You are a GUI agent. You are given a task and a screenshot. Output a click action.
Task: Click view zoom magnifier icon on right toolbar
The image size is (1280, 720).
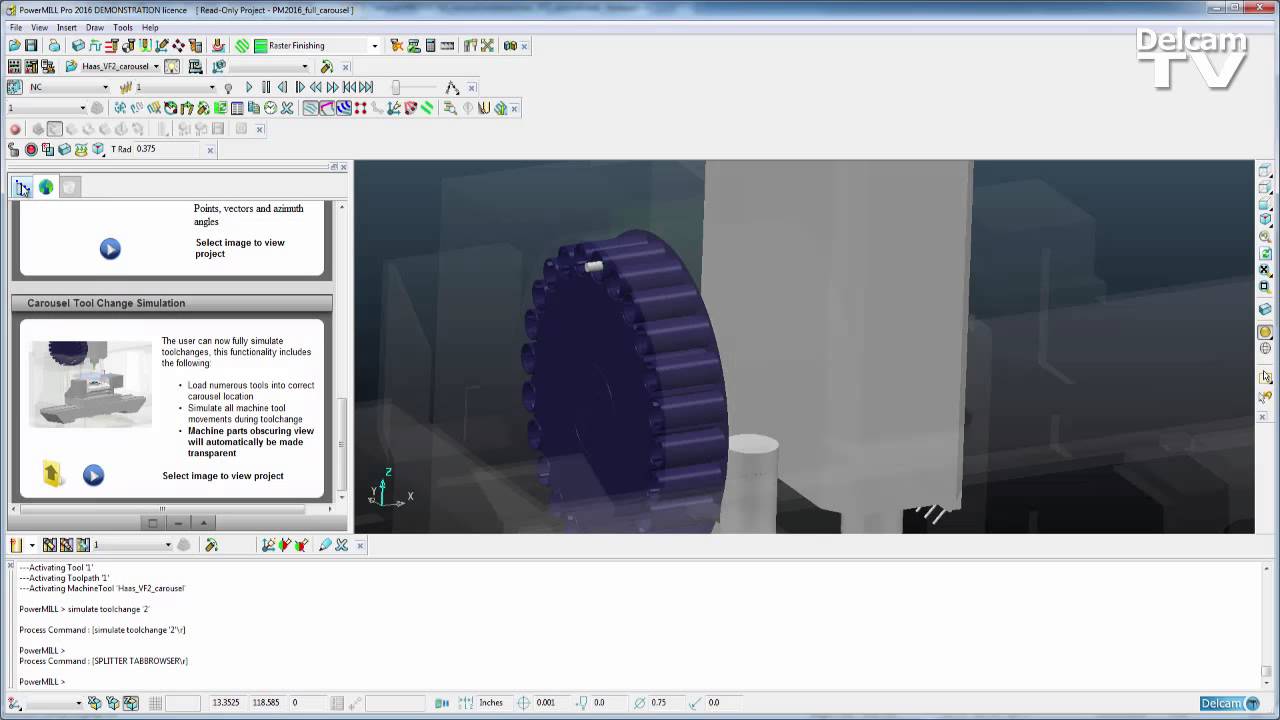tap(1265, 238)
